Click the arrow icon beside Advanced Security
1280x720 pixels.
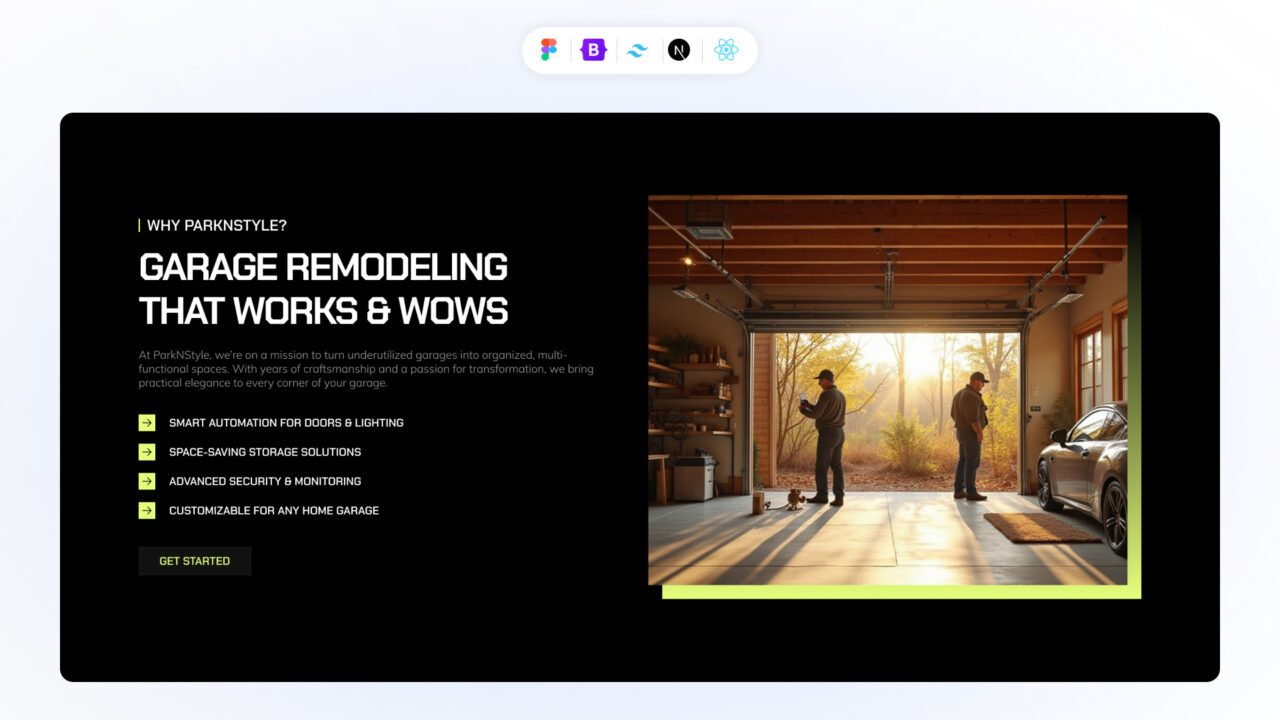click(x=146, y=481)
